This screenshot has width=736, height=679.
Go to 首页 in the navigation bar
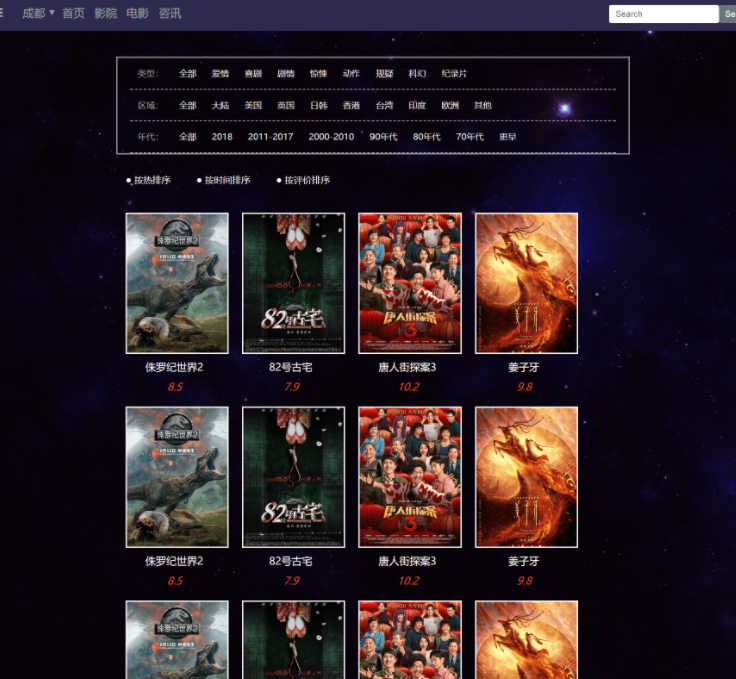pos(74,13)
